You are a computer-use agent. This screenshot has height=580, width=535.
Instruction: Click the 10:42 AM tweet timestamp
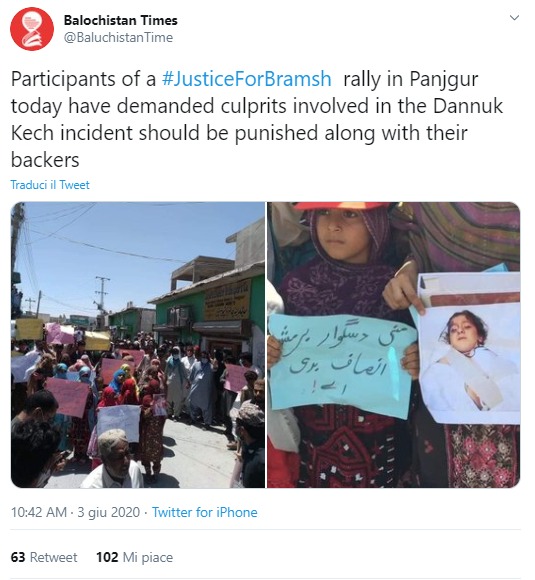click(x=39, y=512)
